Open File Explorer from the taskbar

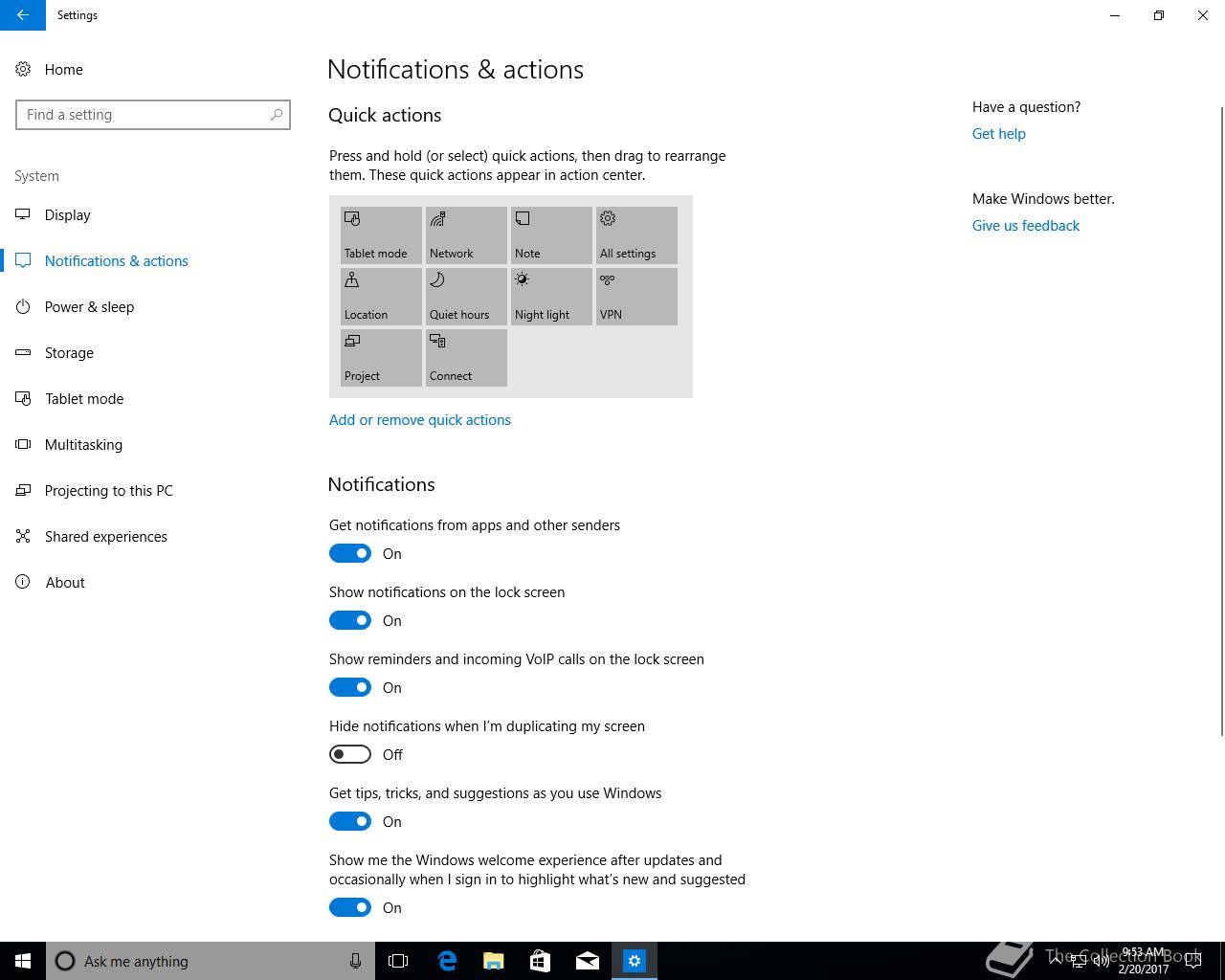(493, 961)
